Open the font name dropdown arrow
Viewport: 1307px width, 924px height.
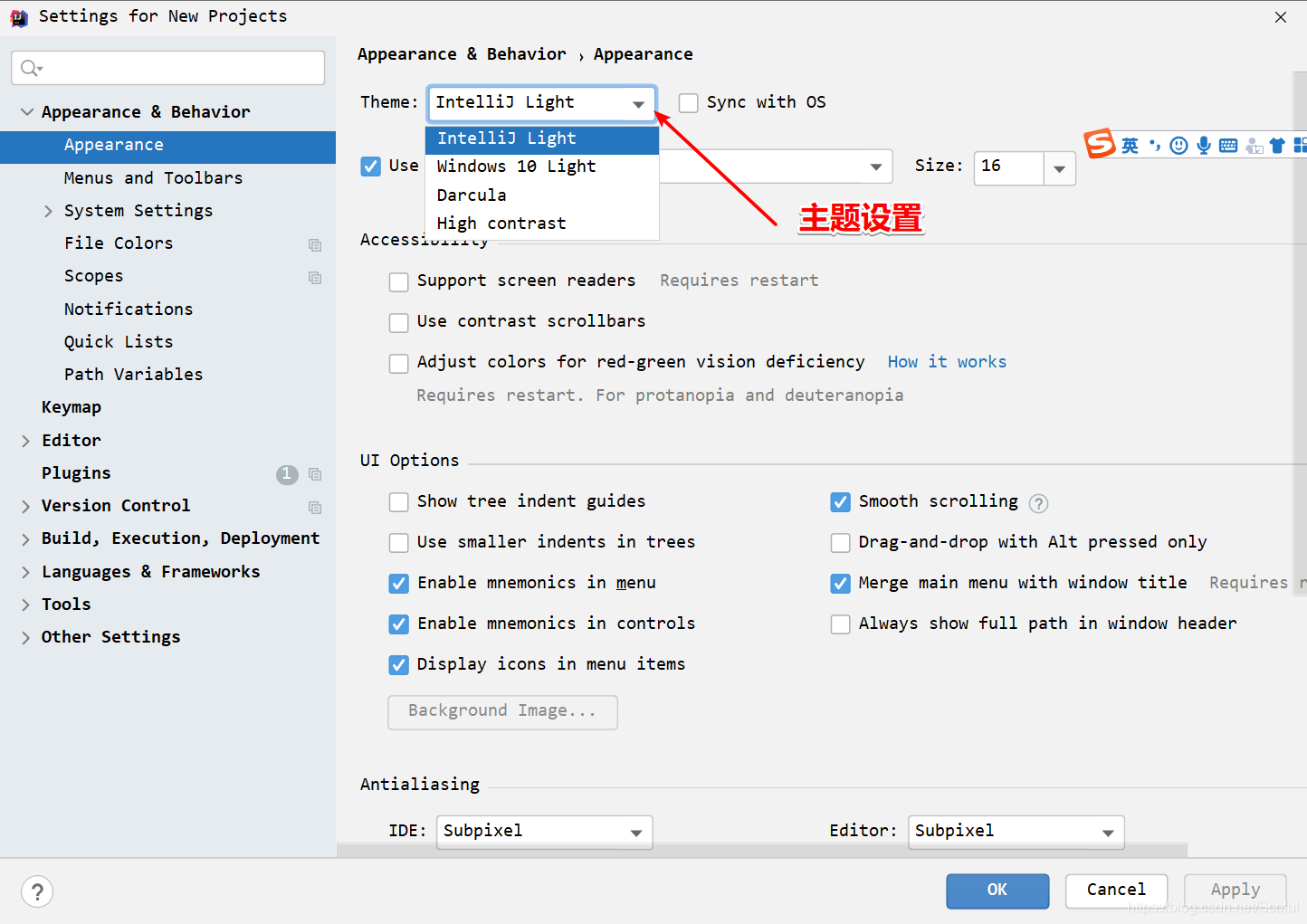[875, 167]
